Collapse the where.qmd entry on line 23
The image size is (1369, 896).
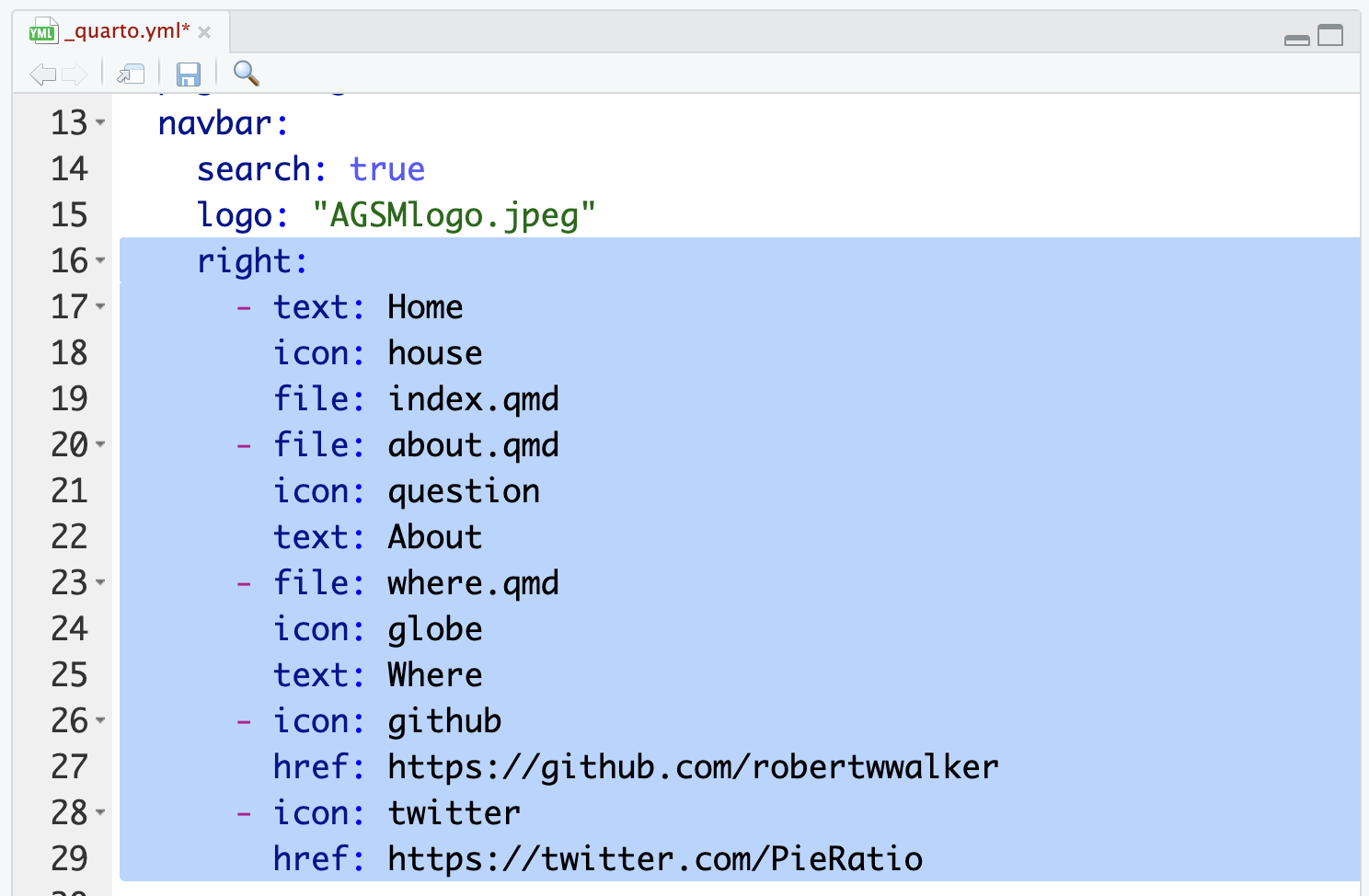coord(100,582)
